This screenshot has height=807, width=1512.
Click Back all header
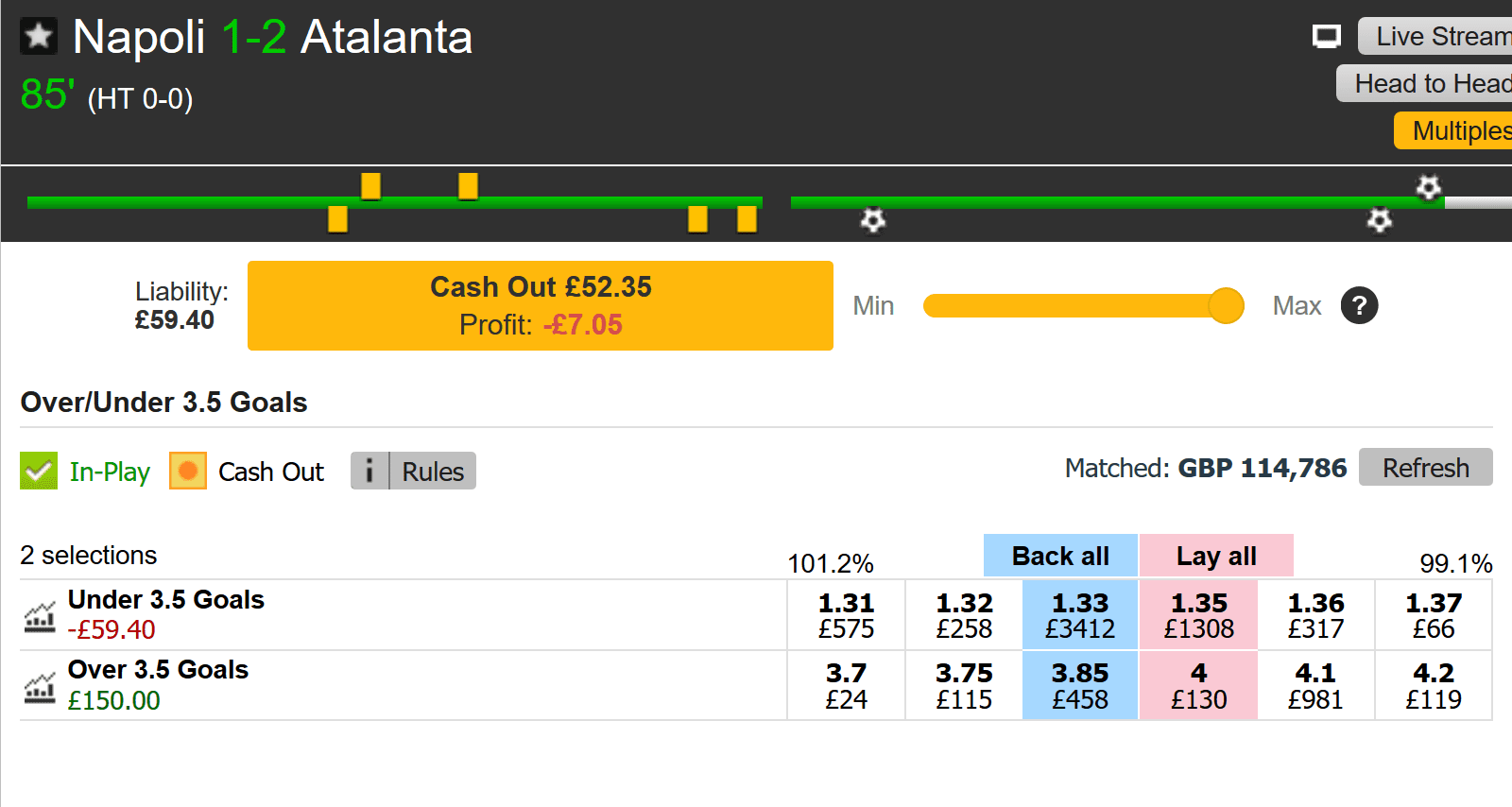1060,556
